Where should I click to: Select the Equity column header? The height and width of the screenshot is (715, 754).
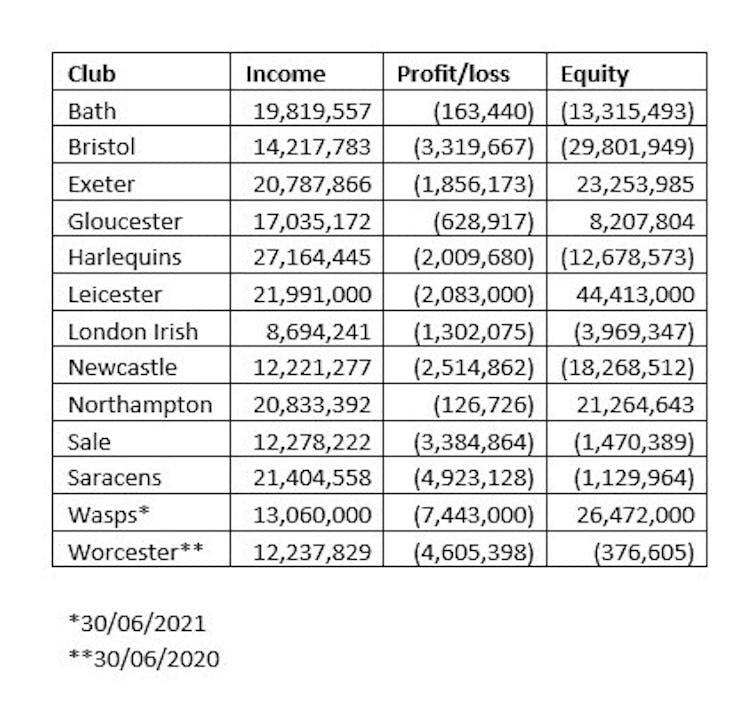click(x=594, y=74)
